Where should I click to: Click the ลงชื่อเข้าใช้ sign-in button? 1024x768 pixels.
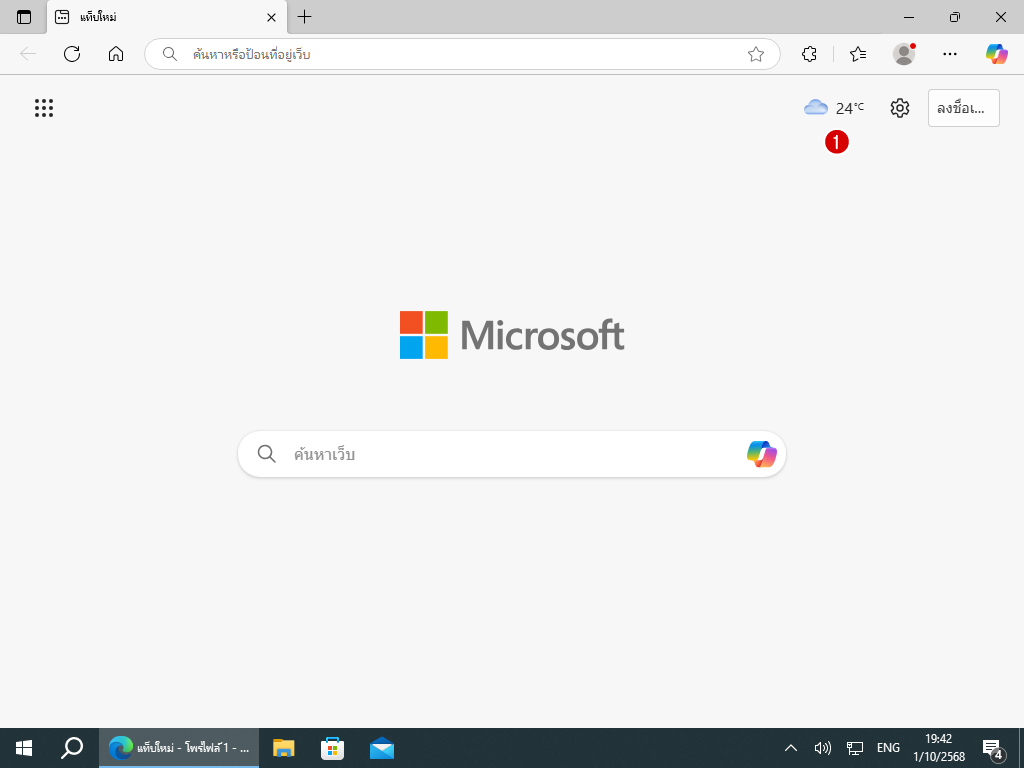963,108
